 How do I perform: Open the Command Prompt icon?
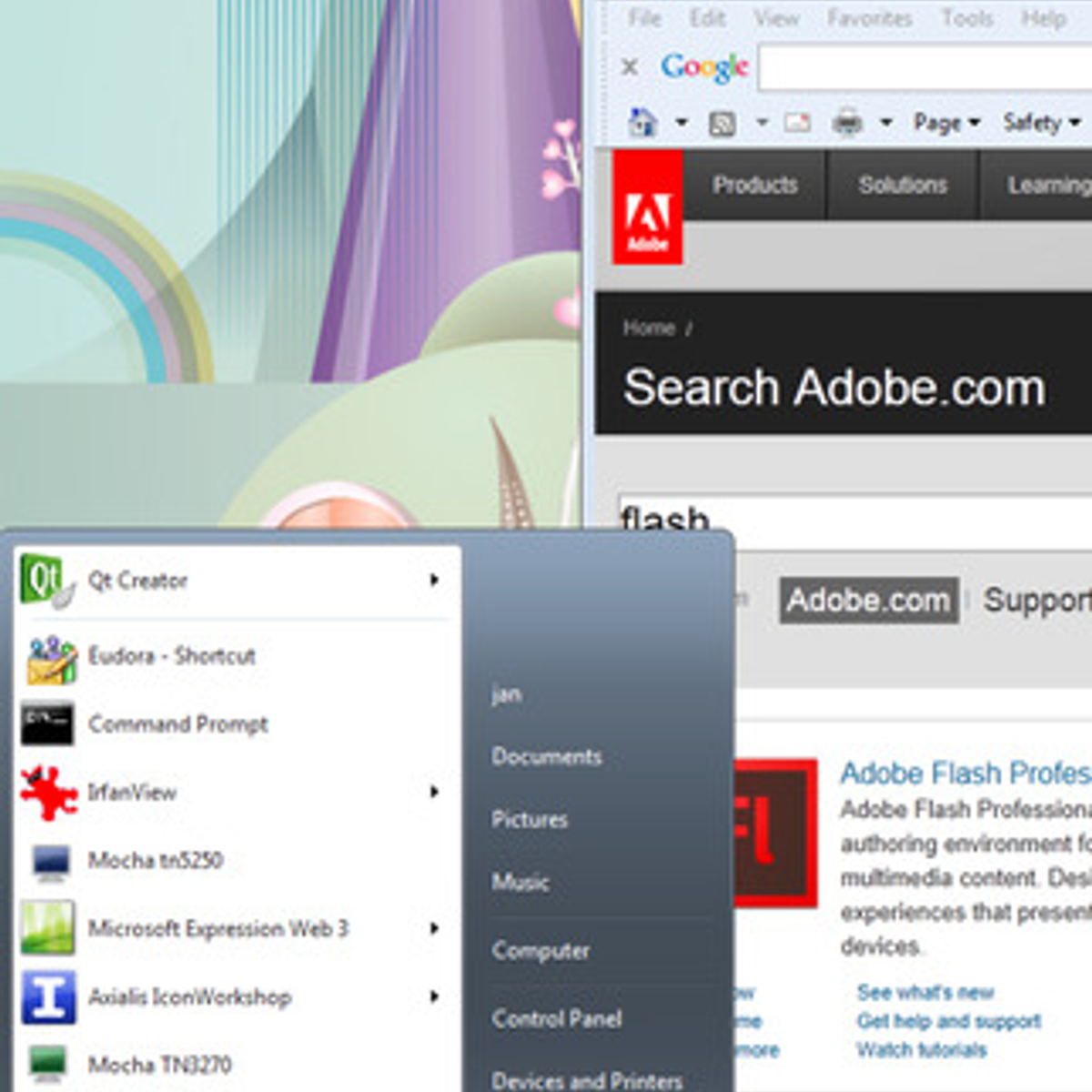pyautogui.click(x=47, y=724)
